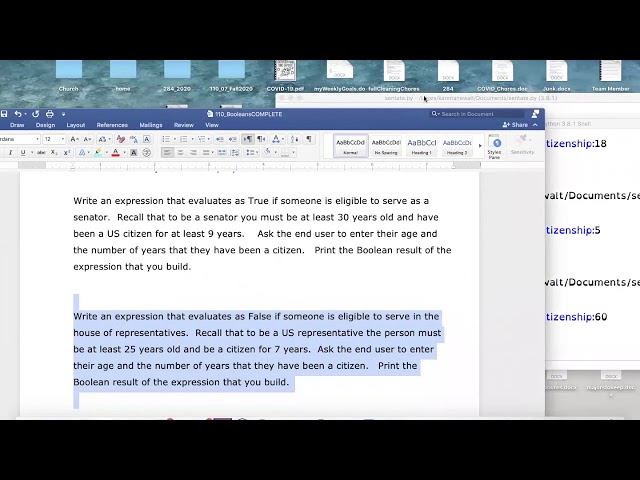
Task: Apply the yellow text highlight color
Action: click(98, 153)
